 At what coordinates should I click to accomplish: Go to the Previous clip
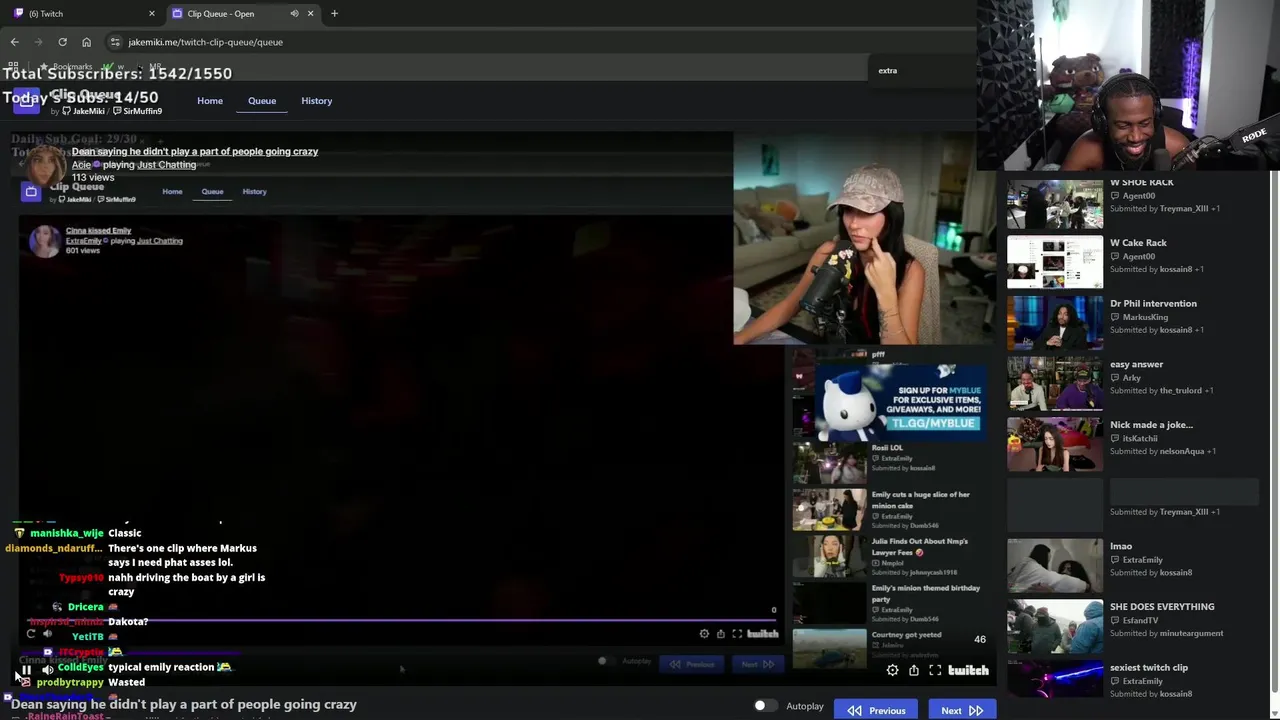click(876, 710)
